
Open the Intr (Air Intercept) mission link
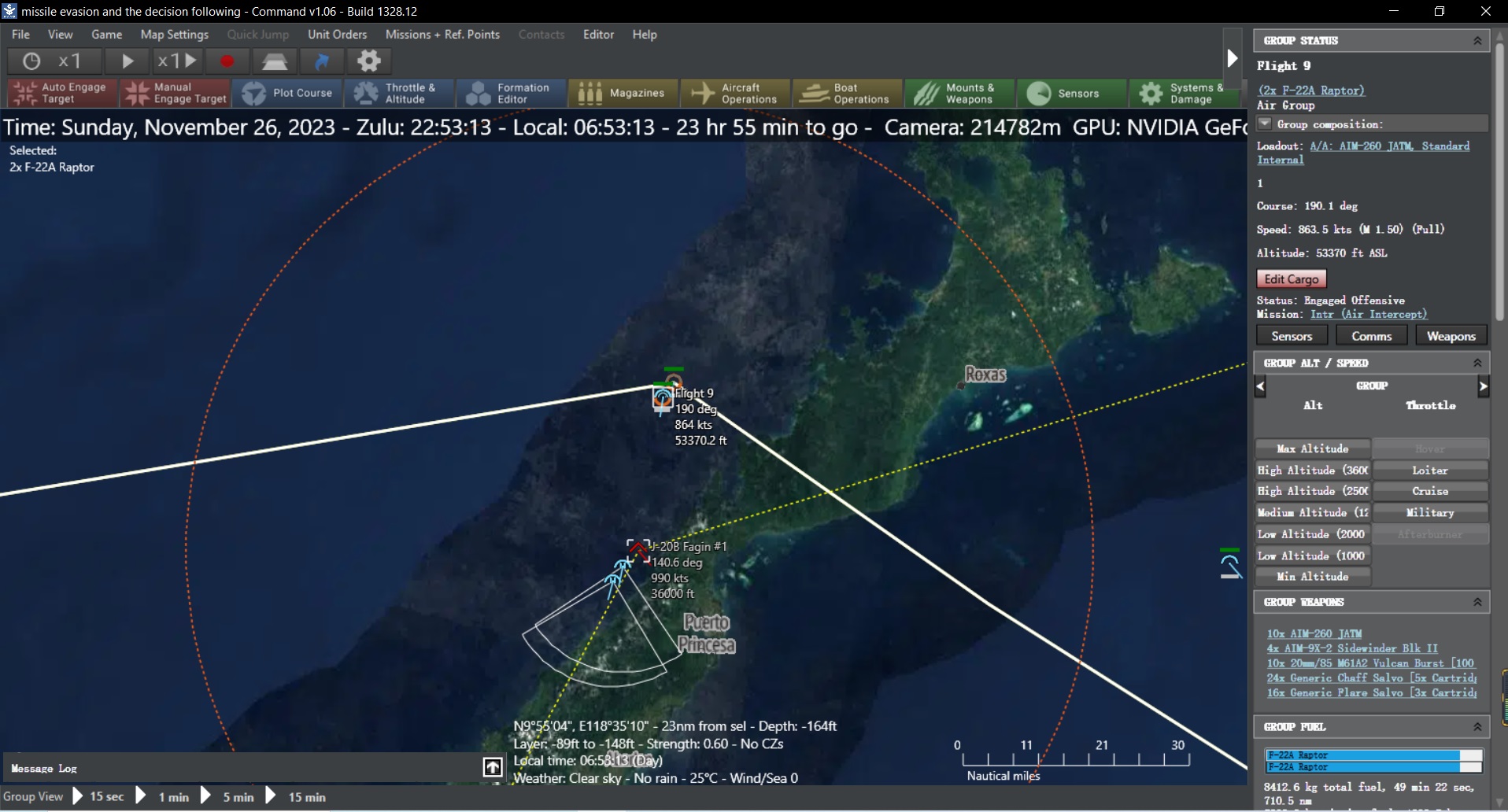1369,314
